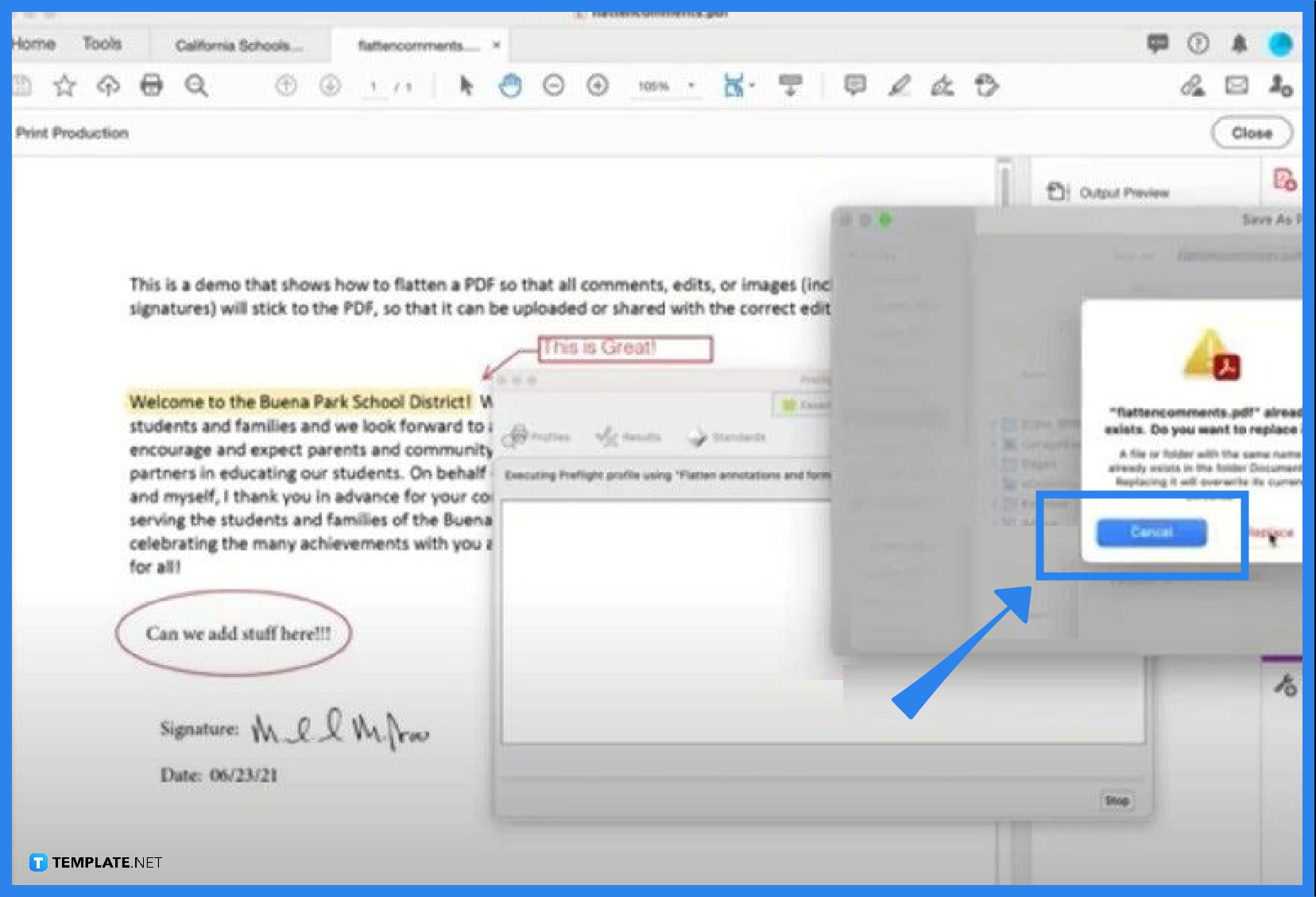Save the file to cloud storage
Screen dimensions: 1316x897
click(x=108, y=85)
